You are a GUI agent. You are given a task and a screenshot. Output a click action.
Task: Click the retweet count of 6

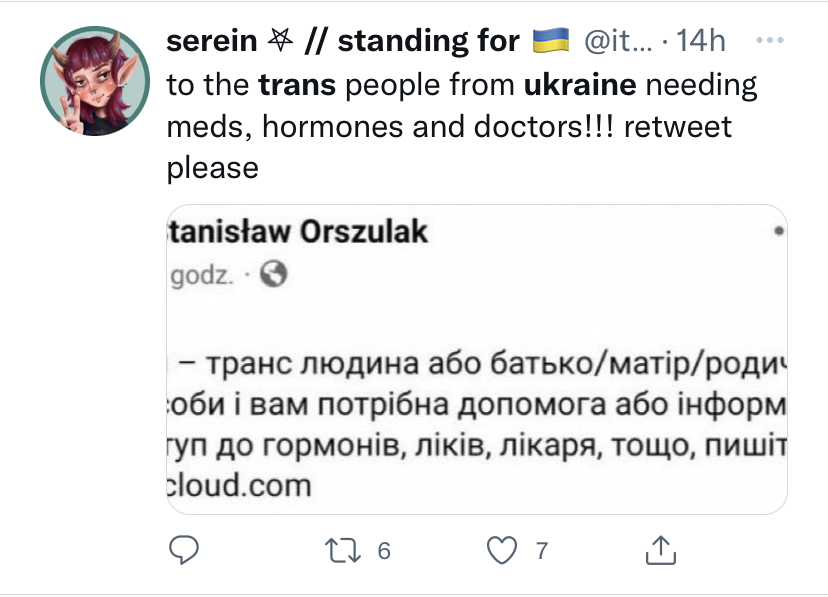[x=382, y=550]
